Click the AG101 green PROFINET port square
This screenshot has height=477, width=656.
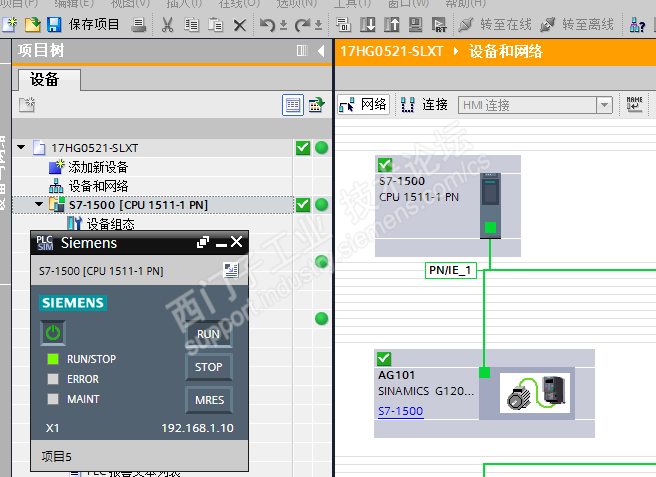pos(484,372)
